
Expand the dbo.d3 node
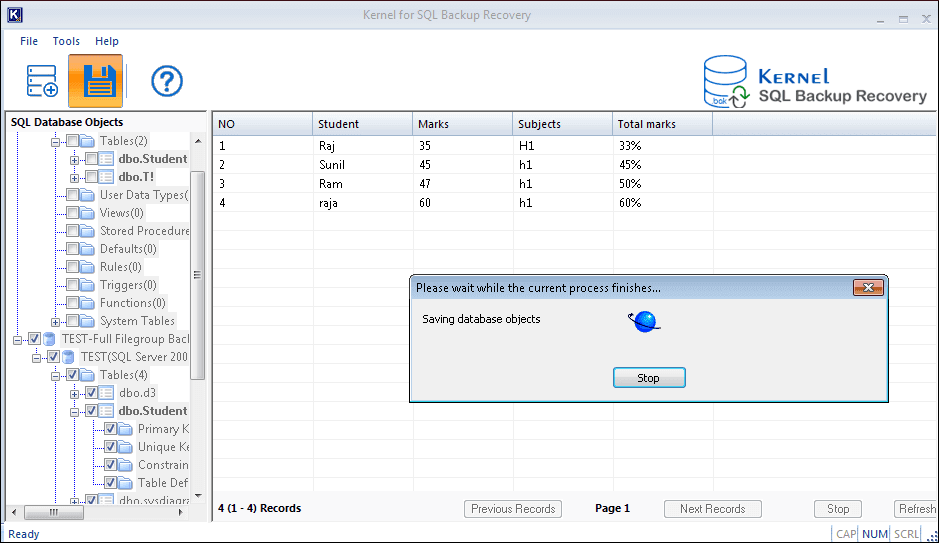(x=74, y=394)
